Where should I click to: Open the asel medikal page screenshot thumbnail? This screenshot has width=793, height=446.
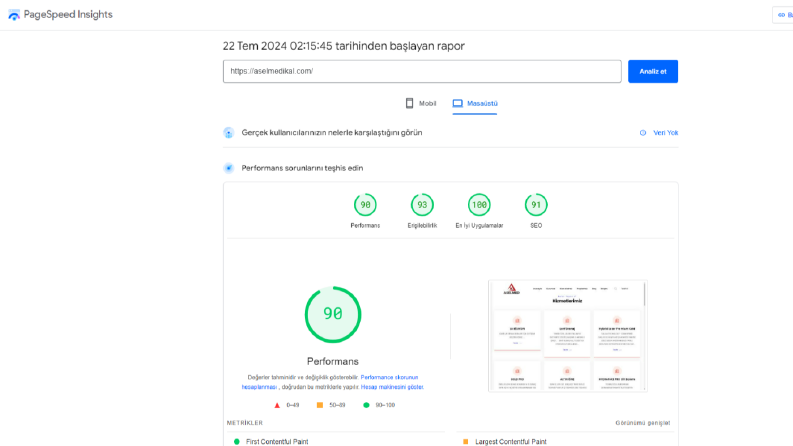[567, 336]
